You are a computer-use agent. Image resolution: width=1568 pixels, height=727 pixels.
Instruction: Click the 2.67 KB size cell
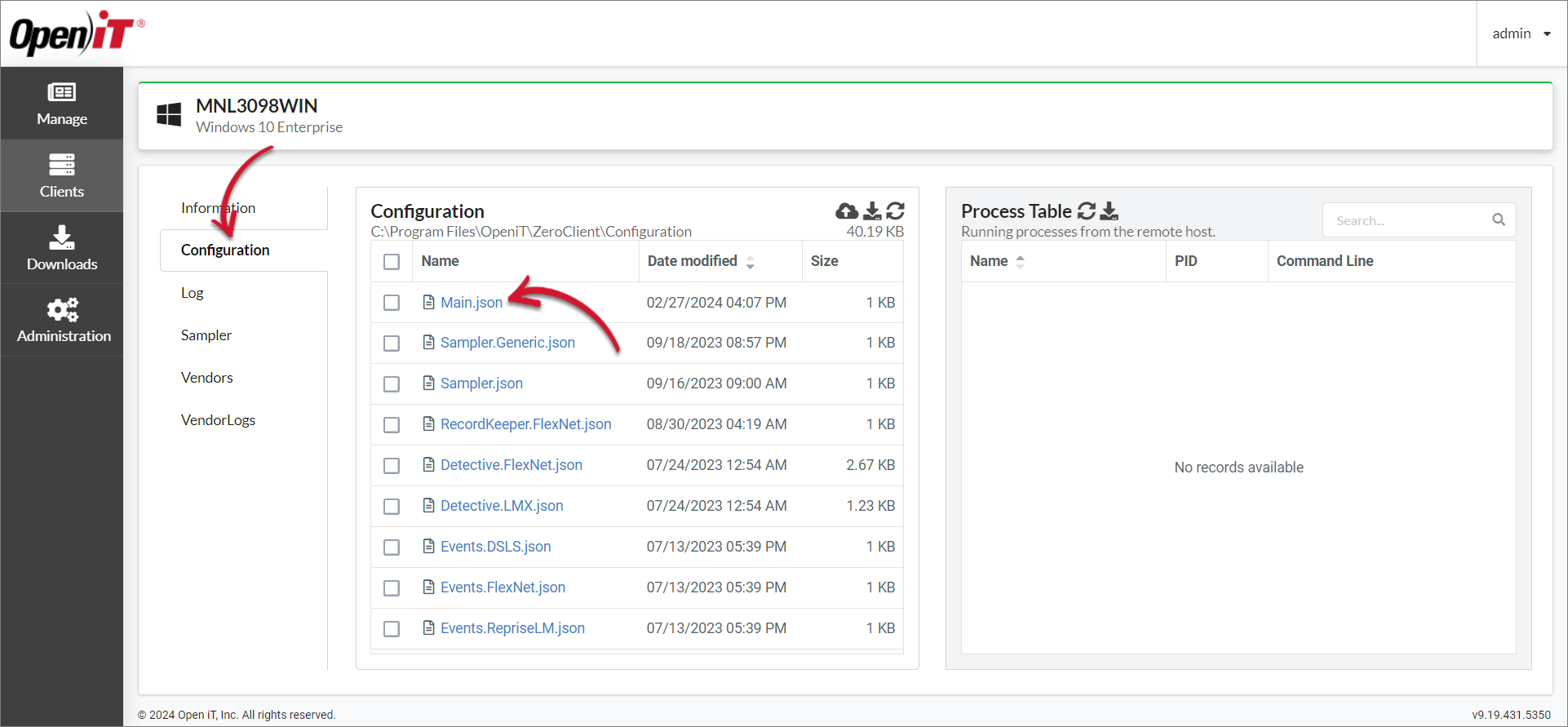870,465
